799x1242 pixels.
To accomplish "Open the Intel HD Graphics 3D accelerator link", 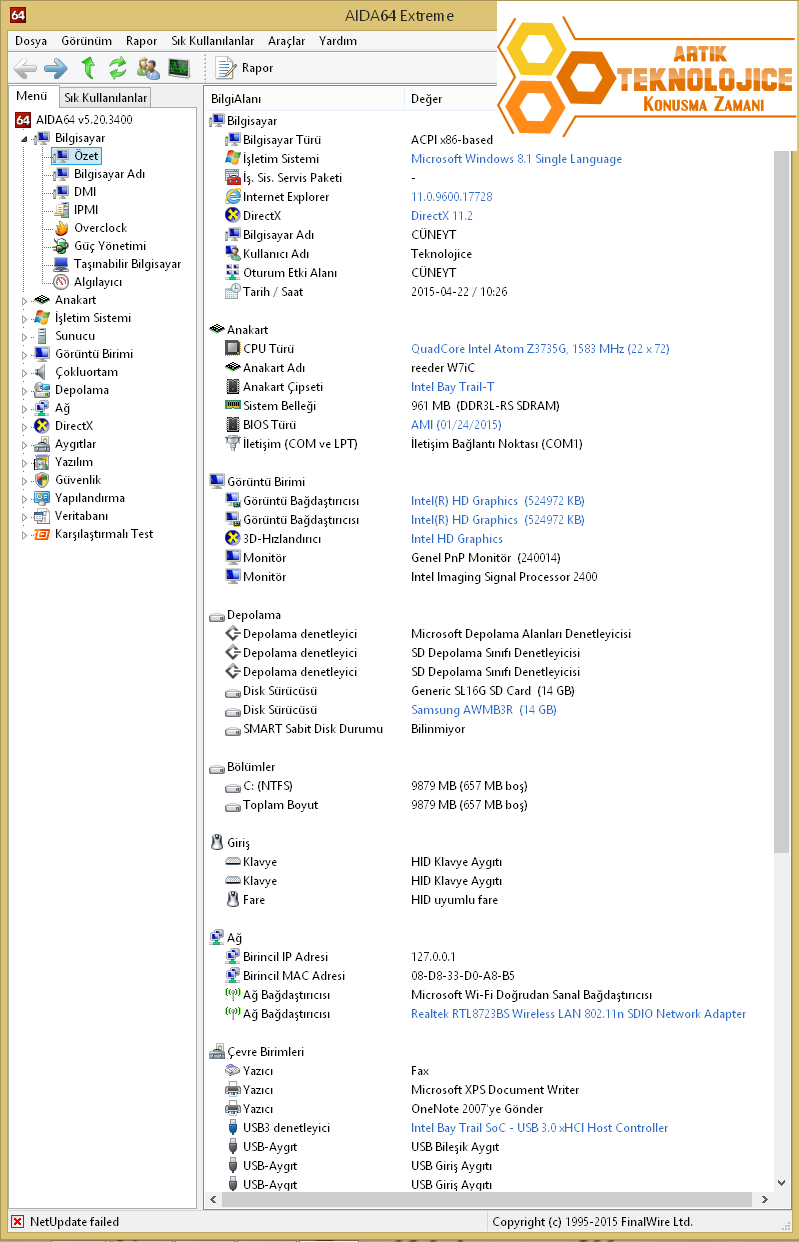I will click(x=457, y=539).
